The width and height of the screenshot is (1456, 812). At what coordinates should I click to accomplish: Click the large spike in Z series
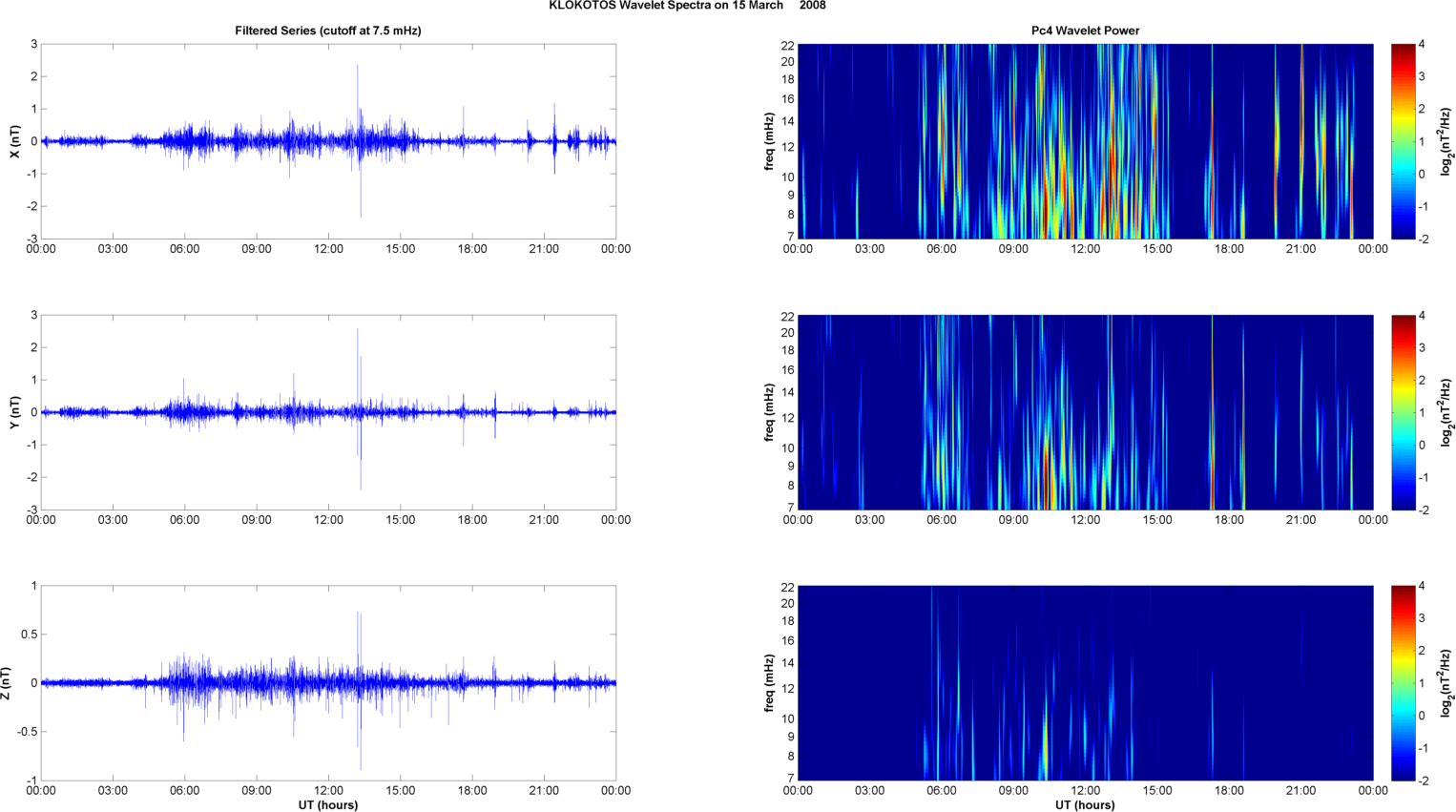click(359, 689)
